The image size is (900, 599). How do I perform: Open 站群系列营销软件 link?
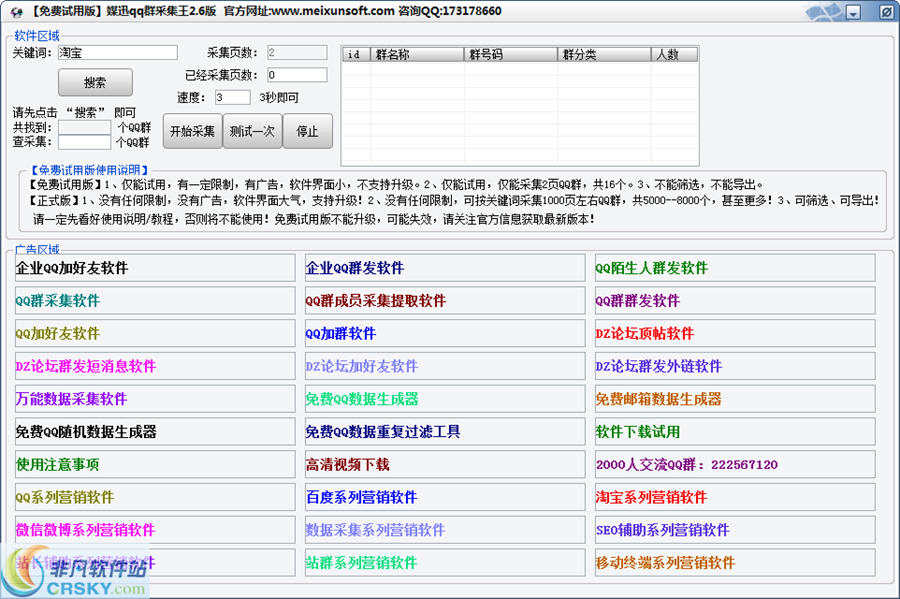(445, 562)
